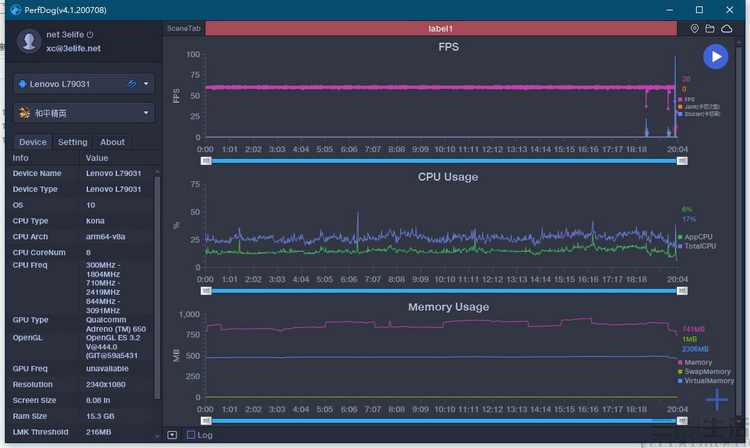
Task: Toggle Jank legend series in FPS chart
Action: (698, 107)
